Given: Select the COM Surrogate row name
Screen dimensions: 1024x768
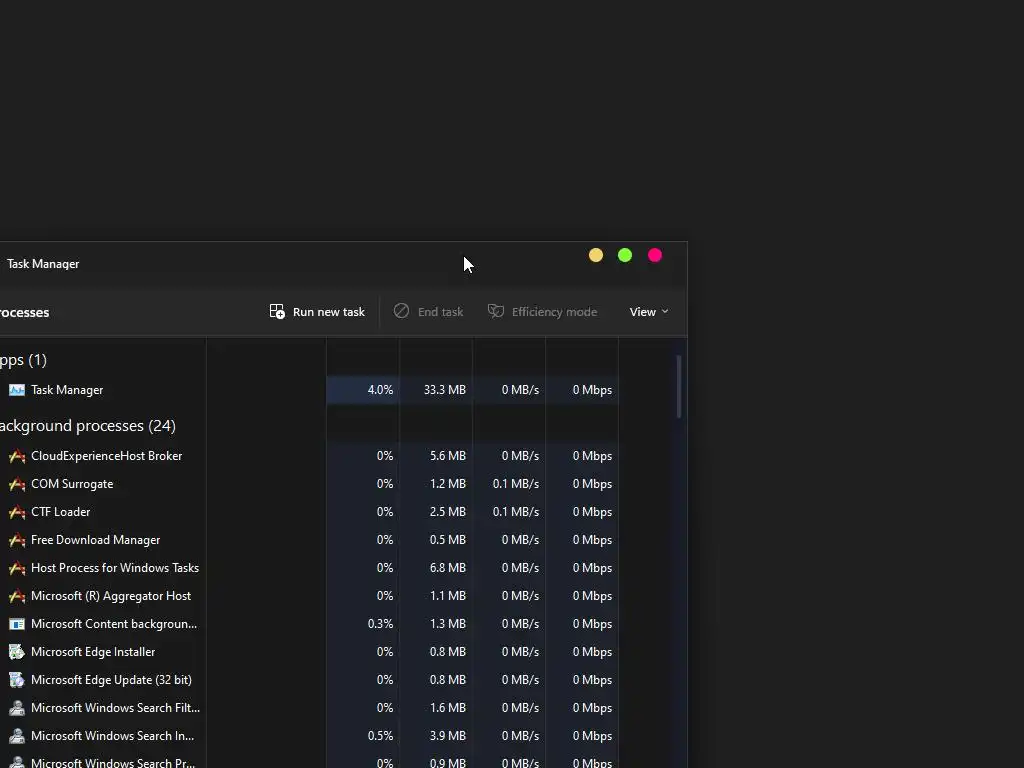Looking at the screenshot, I should [72, 484].
